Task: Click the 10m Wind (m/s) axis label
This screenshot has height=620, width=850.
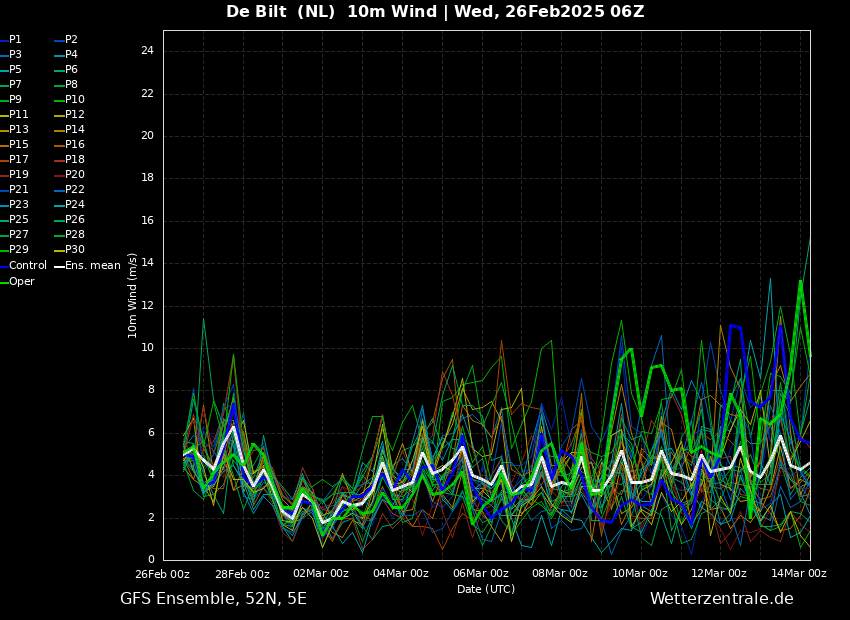Action: [x=132, y=295]
